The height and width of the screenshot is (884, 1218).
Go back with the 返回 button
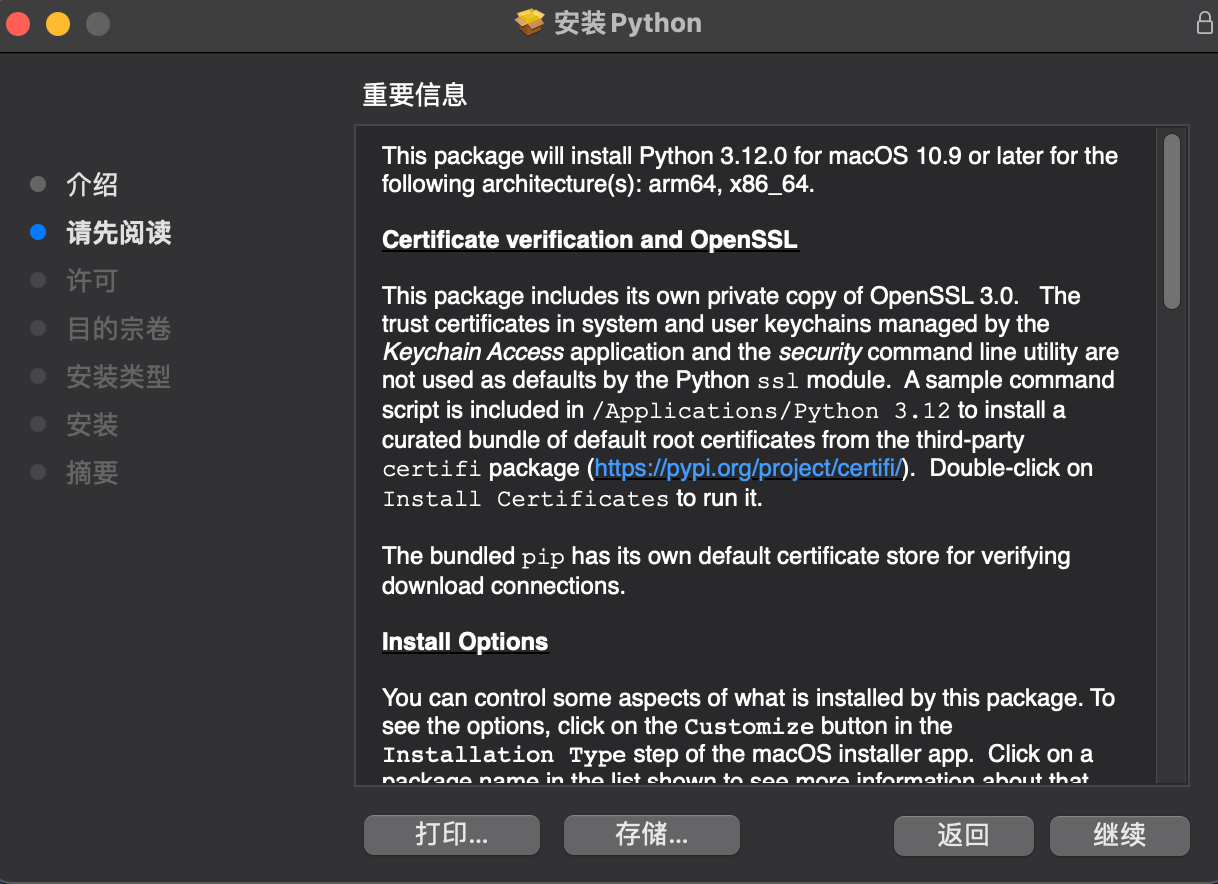tap(963, 835)
